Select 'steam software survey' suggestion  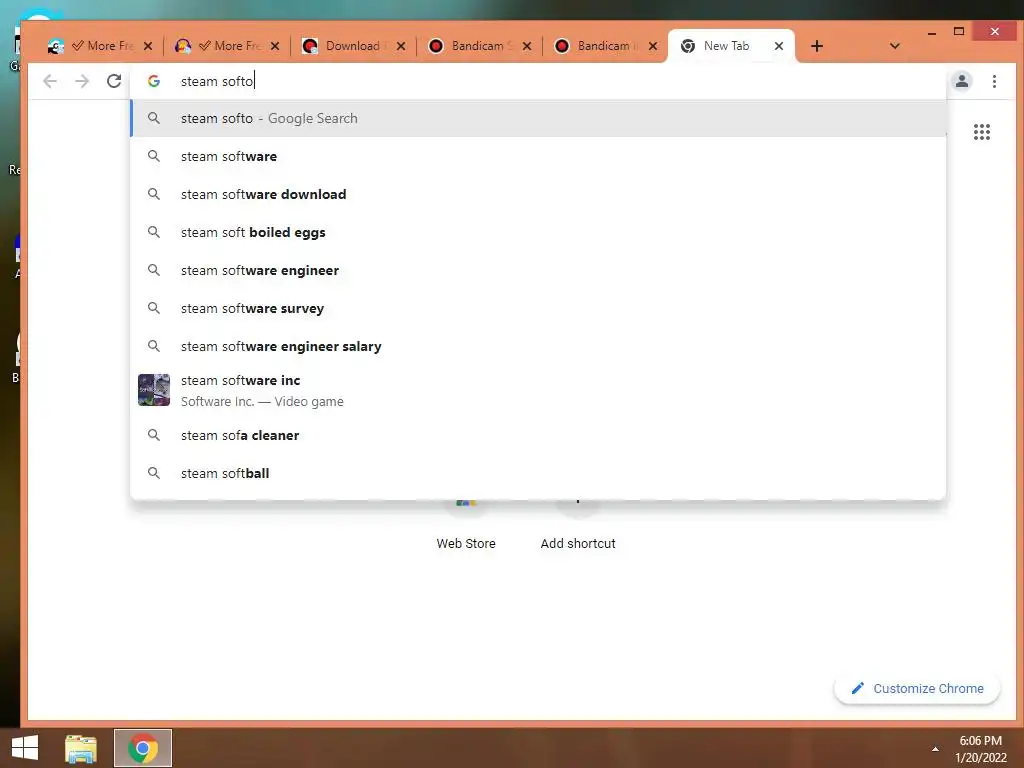point(538,308)
